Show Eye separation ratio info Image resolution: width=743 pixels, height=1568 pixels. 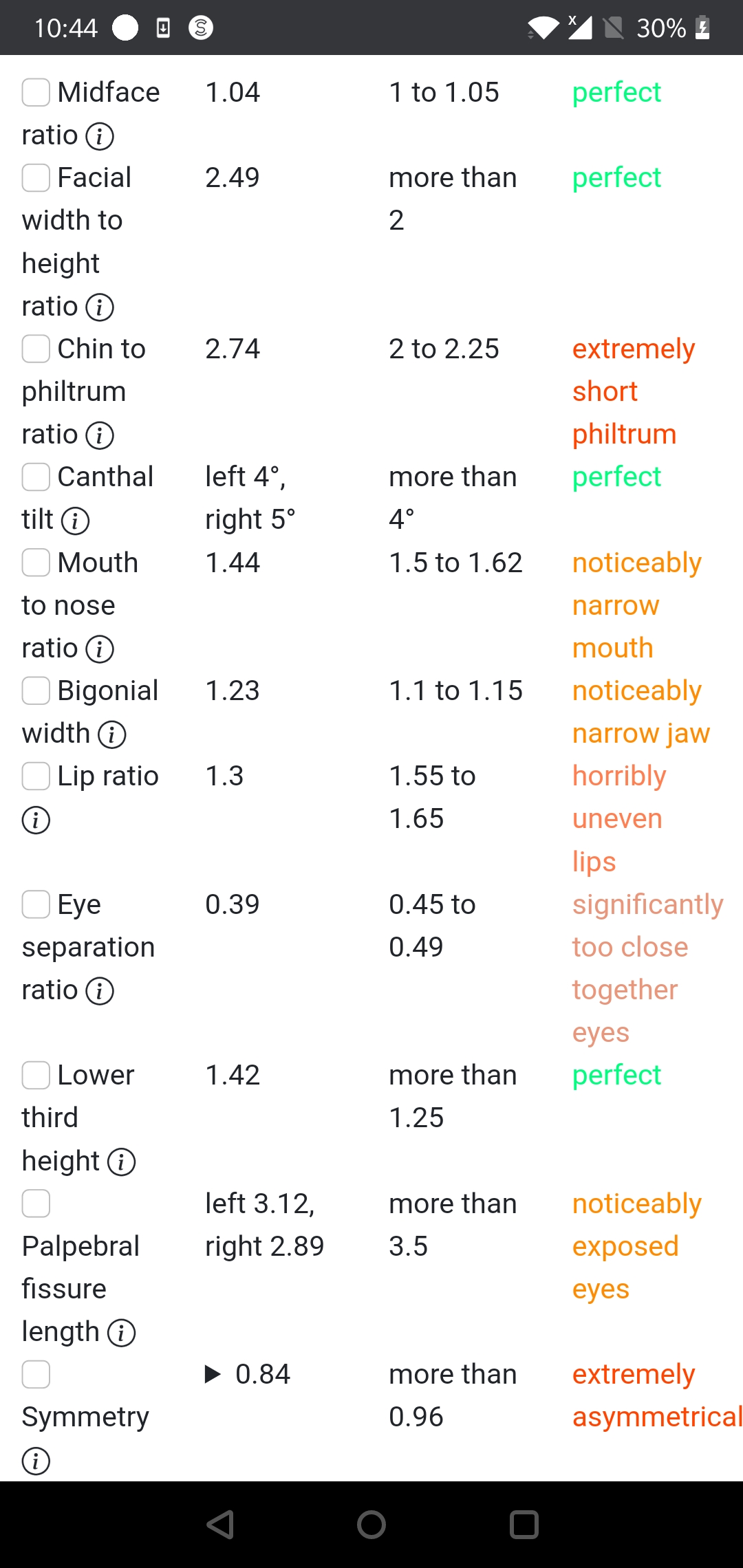(100, 991)
